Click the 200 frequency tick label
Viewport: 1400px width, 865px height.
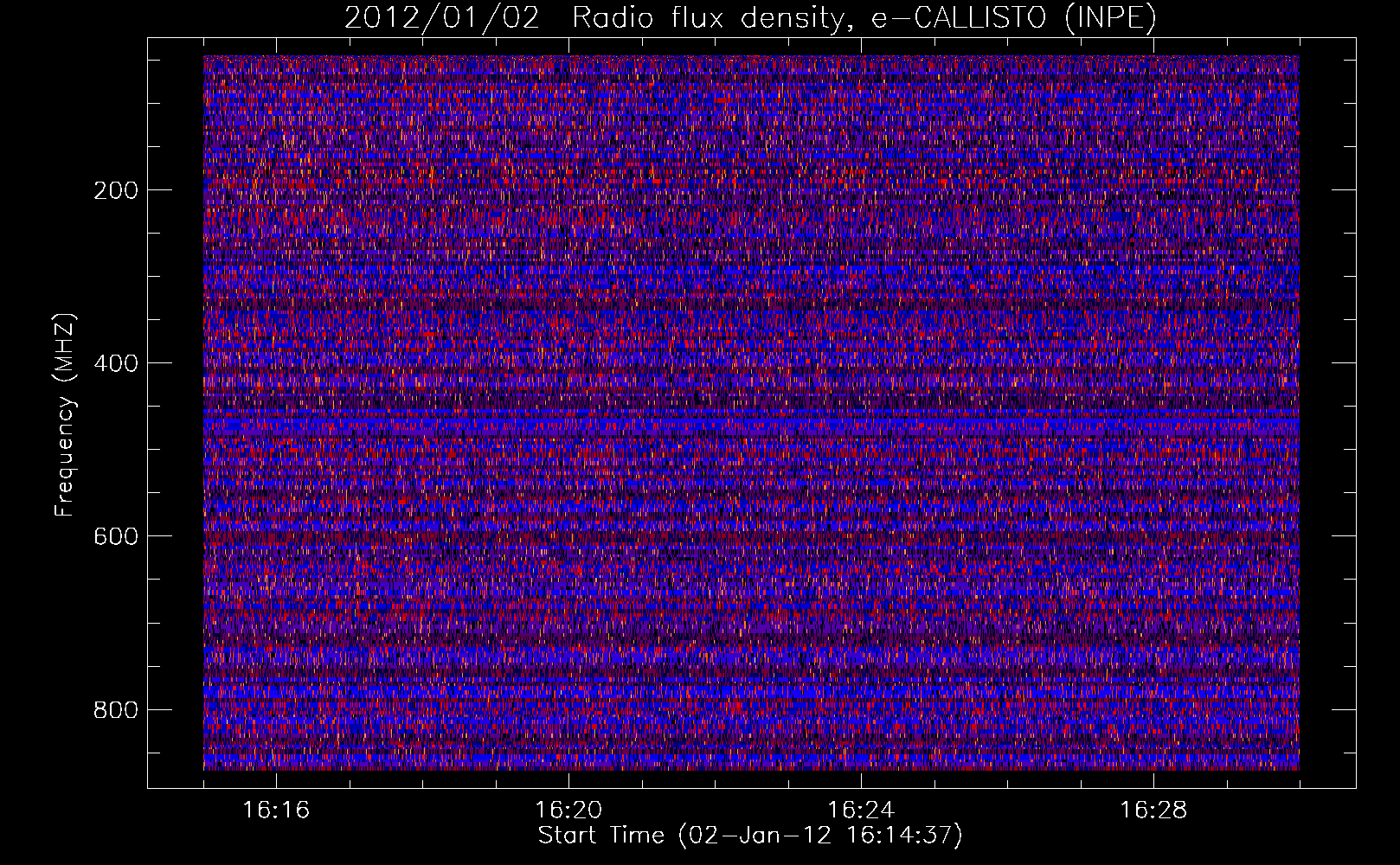(x=116, y=190)
